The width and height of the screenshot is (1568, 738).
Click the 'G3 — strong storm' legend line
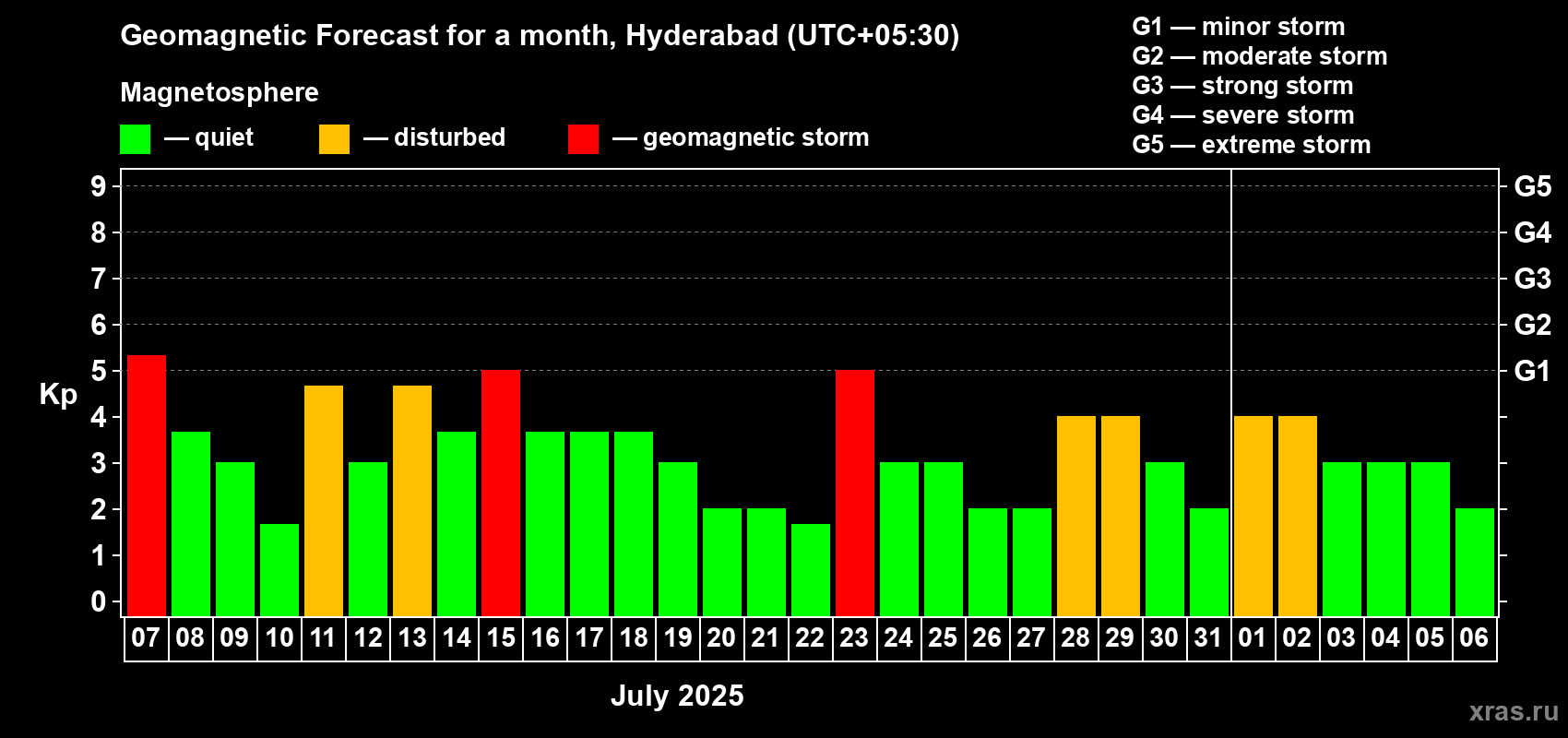coord(1243,86)
